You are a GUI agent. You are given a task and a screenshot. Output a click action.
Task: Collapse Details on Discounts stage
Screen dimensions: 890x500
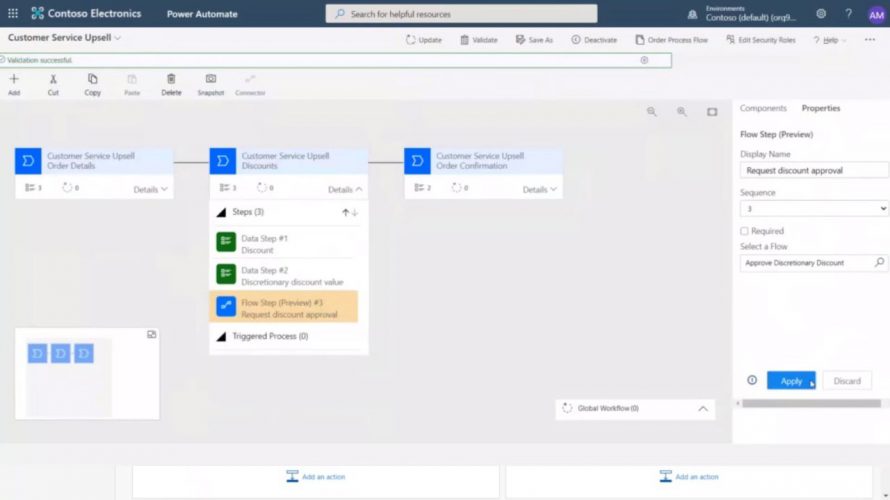click(345, 190)
